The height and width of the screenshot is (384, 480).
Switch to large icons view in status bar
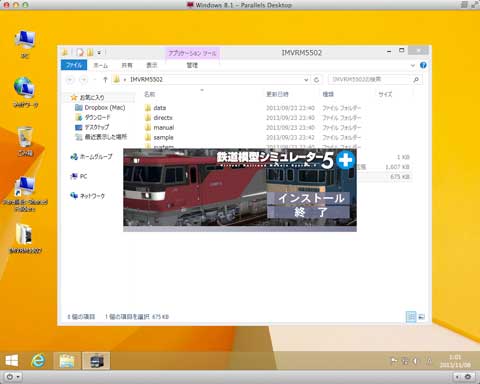click(421, 317)
